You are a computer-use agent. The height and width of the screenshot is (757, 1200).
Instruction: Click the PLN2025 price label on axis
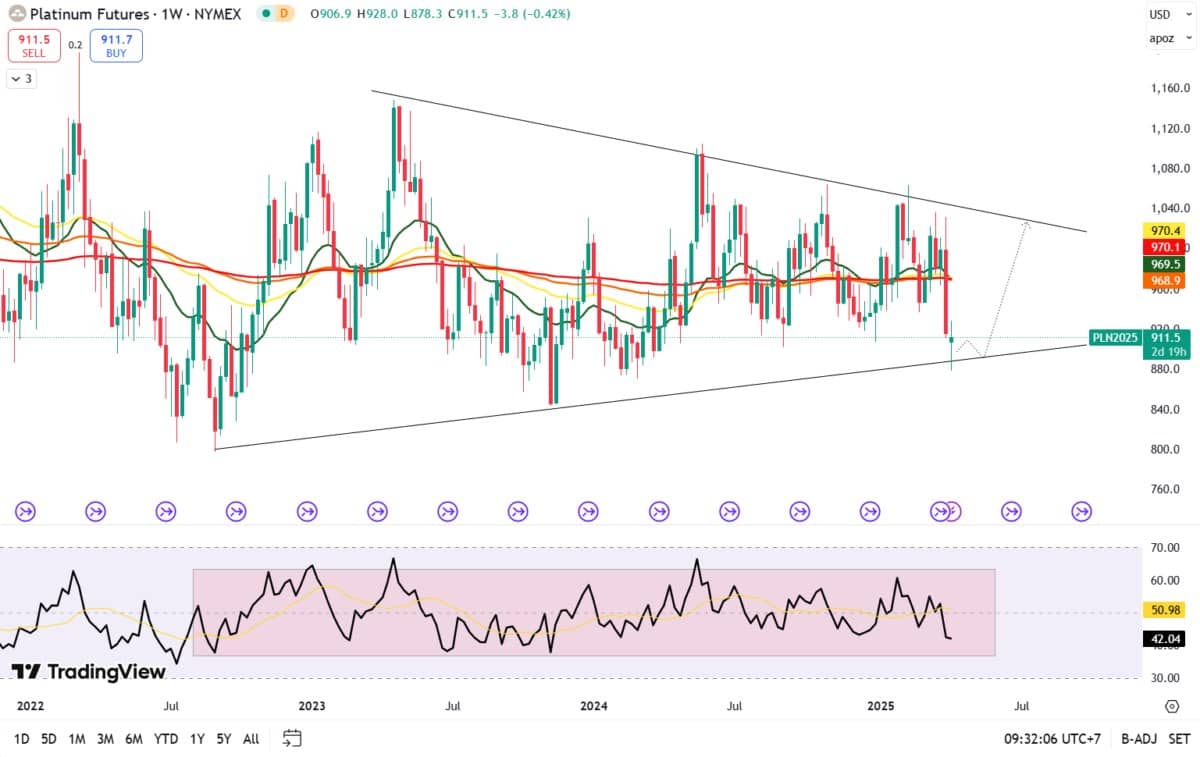point(1115,338)
